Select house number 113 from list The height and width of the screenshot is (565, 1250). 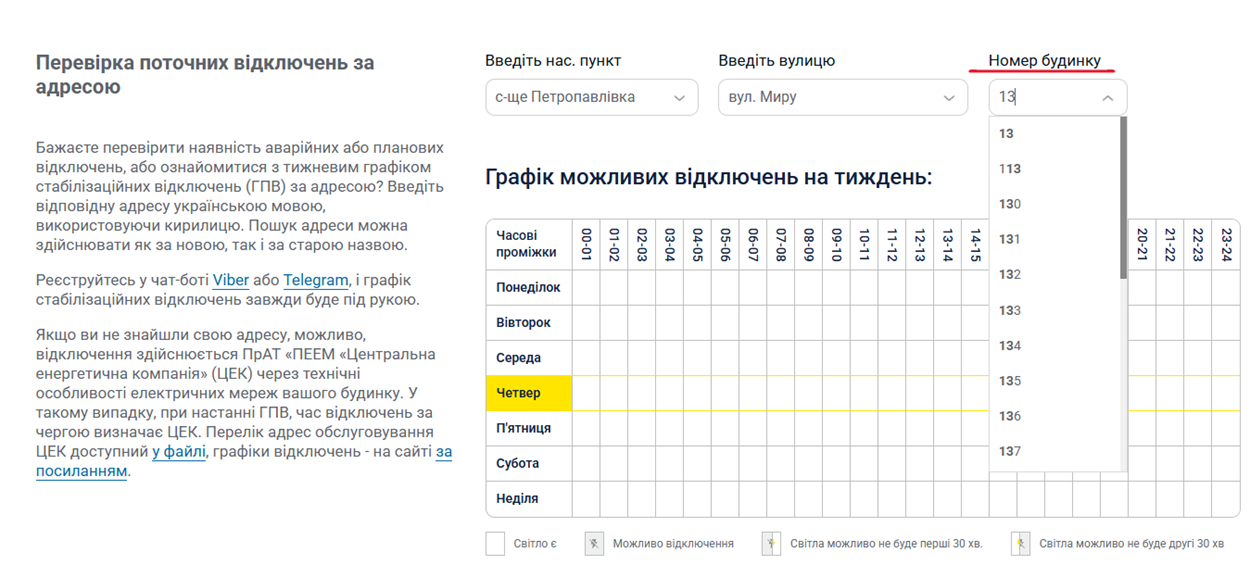click(1010, 169)
